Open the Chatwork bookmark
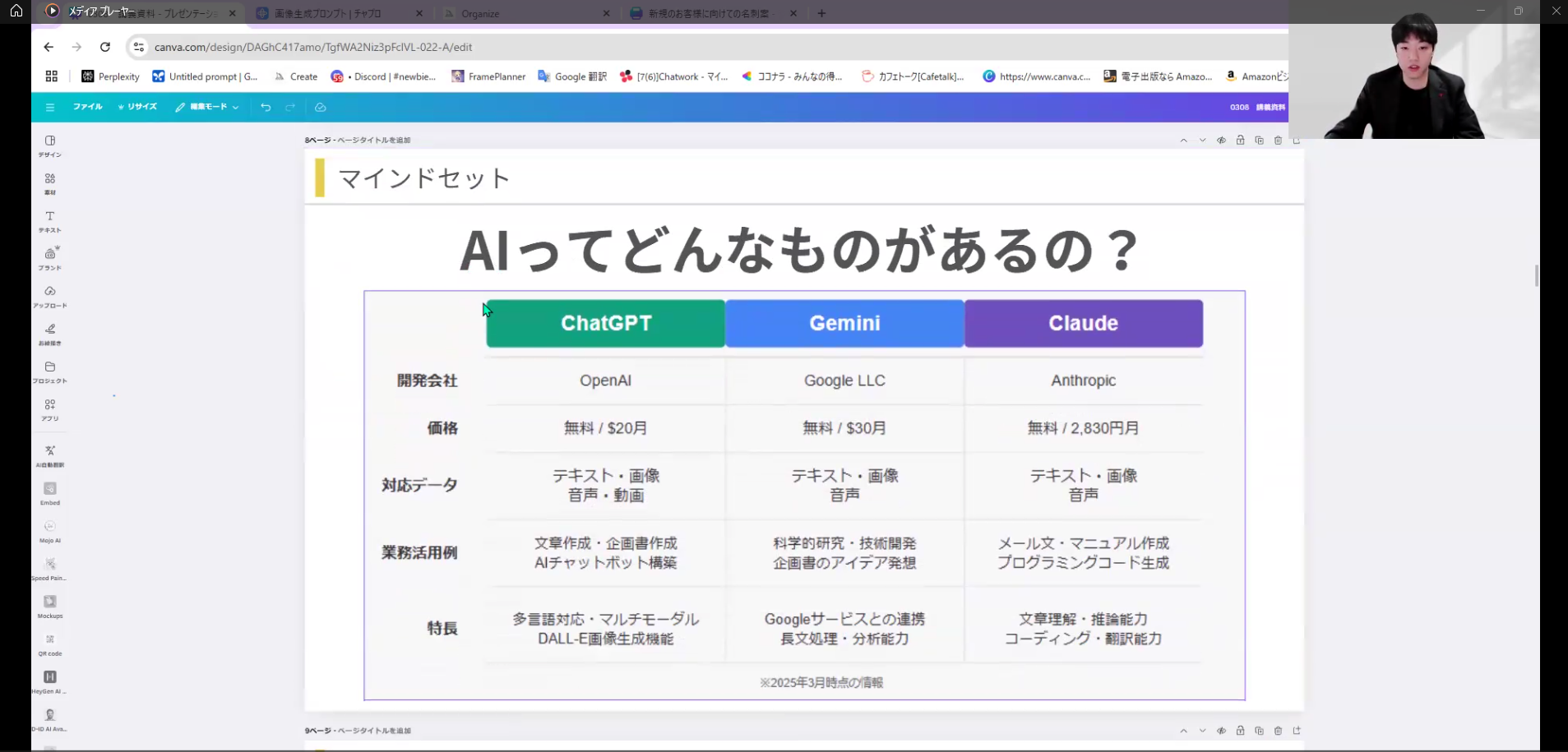The image size is (1568, 752). click(x=673, y=76)
